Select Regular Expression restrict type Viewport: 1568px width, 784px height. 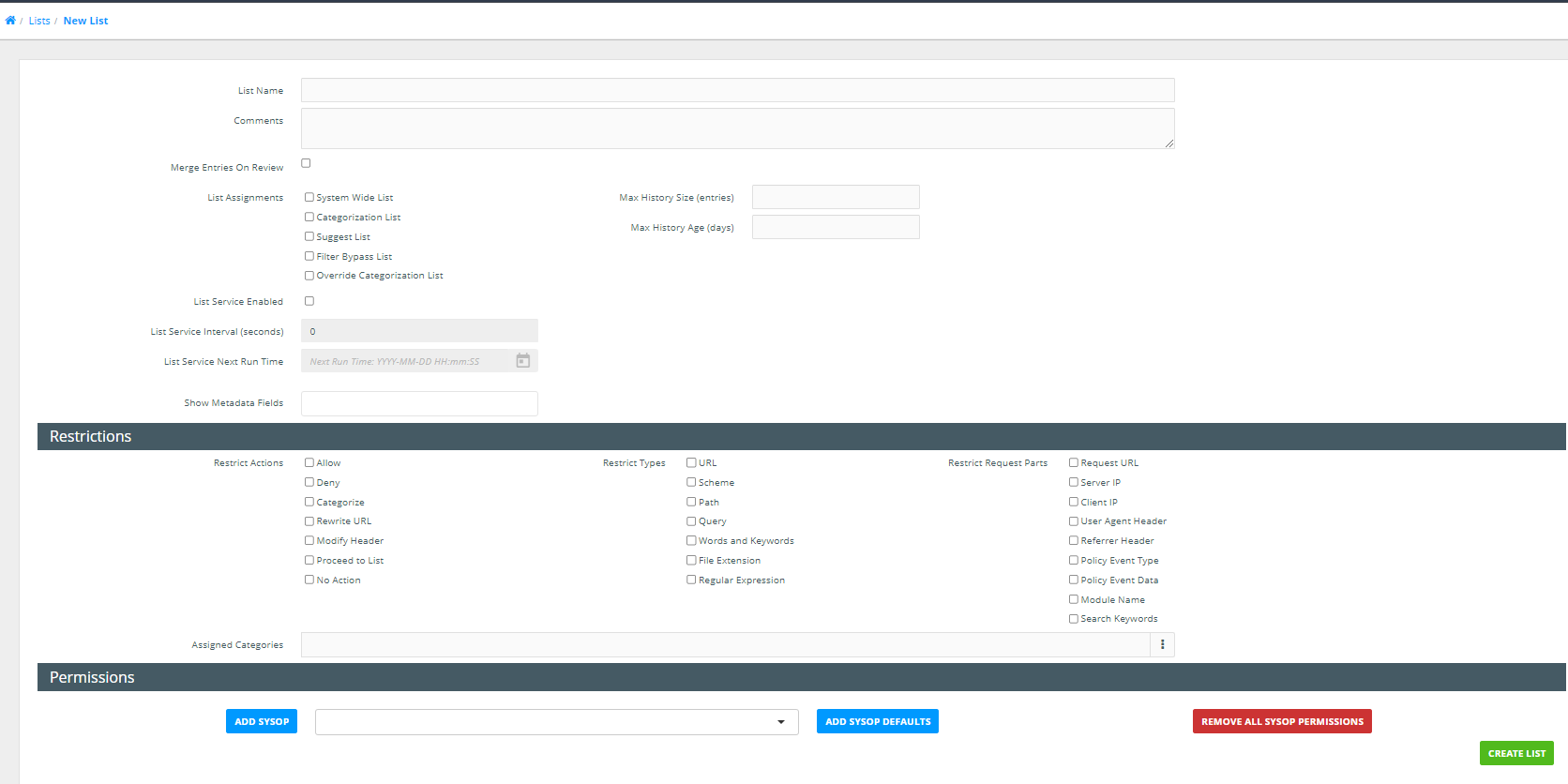tap(691, 580)
